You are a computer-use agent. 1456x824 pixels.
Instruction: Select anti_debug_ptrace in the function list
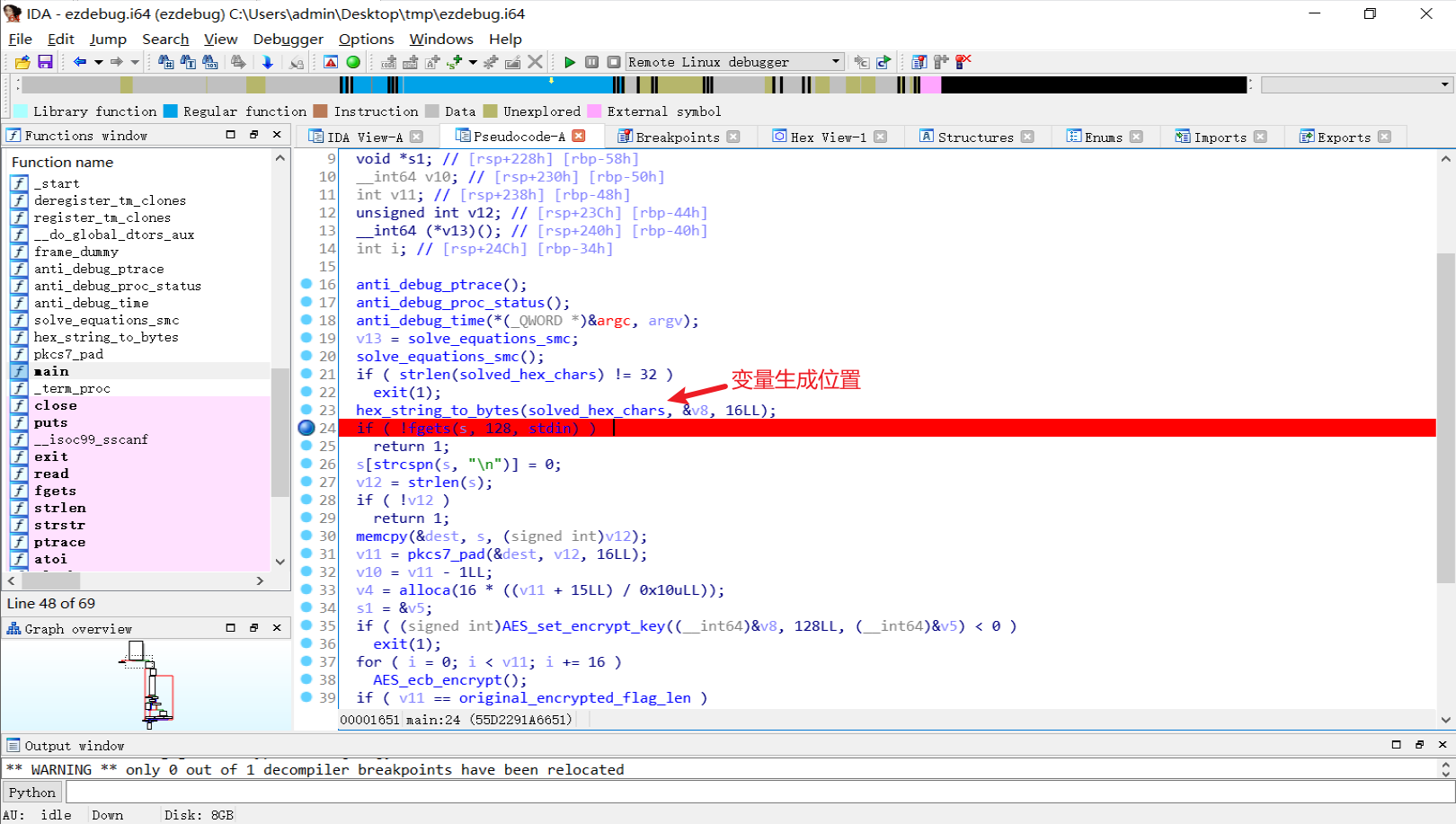click(x=99, y=269)
